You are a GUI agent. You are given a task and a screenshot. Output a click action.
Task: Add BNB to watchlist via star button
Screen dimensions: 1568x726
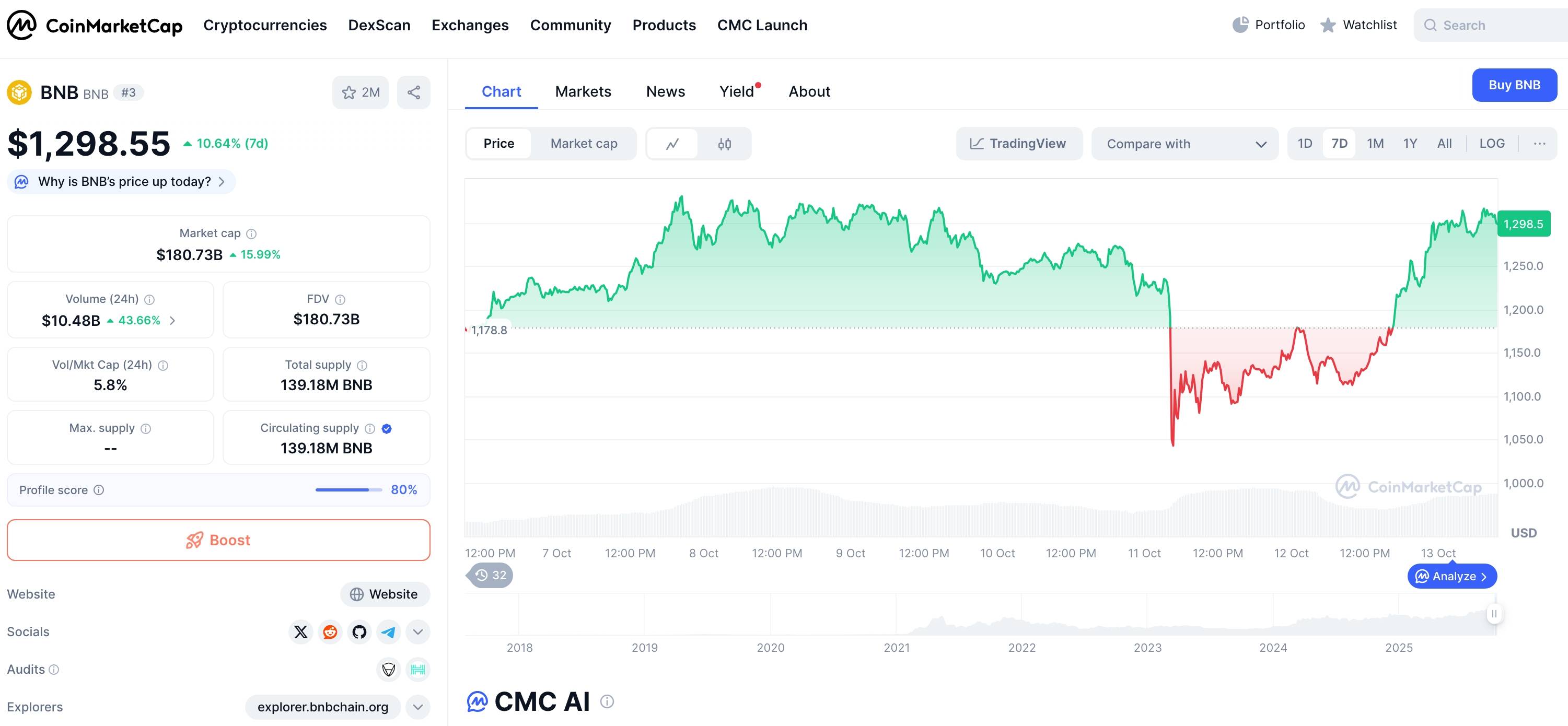(361, 92)
